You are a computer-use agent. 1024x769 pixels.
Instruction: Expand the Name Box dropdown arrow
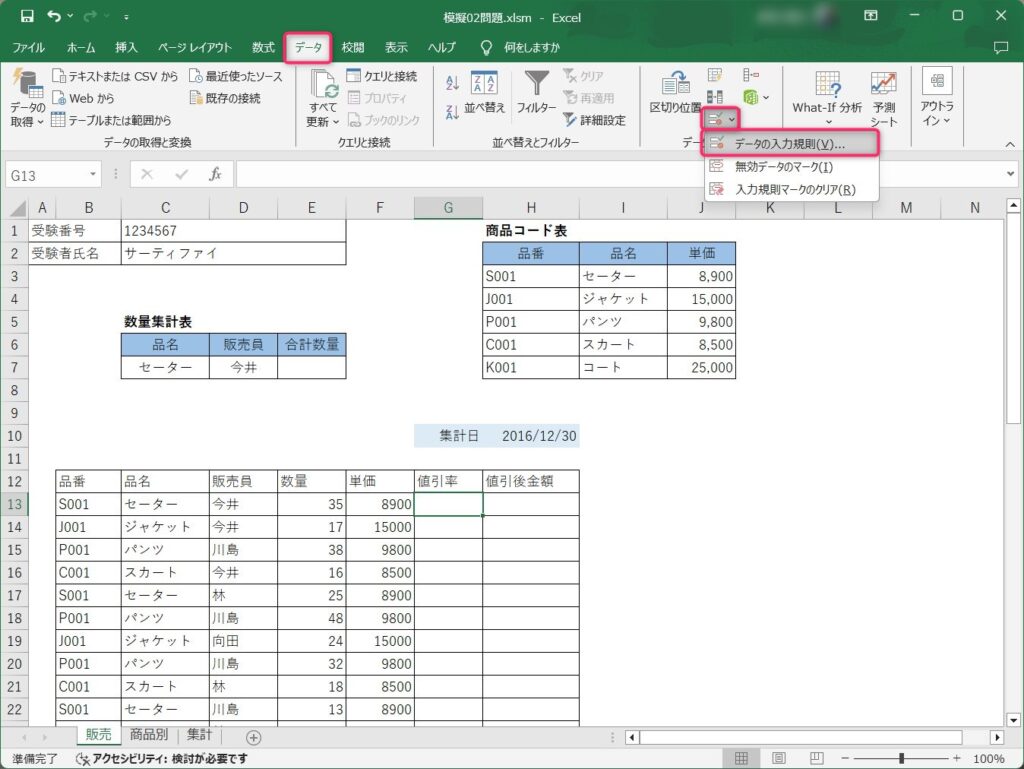coord(93,174)
